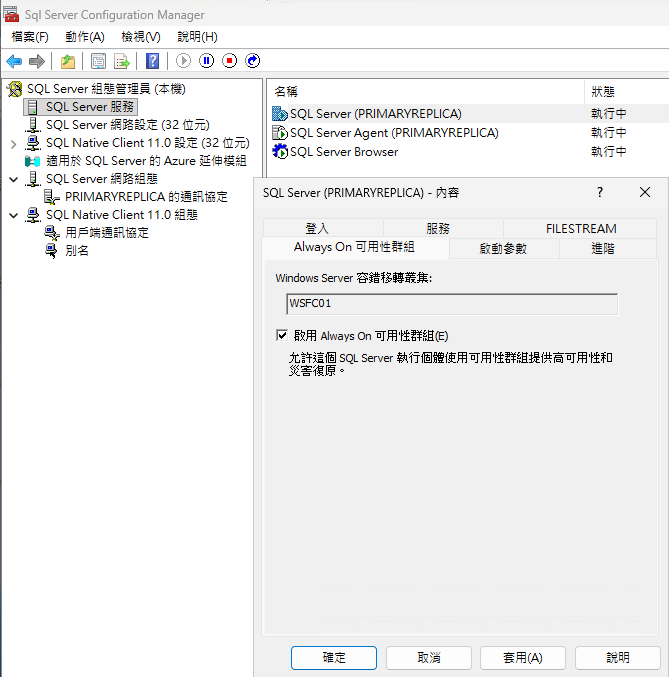Select PRIMARYREPLICA 的通訊協定 tree label

pos(146,197)
